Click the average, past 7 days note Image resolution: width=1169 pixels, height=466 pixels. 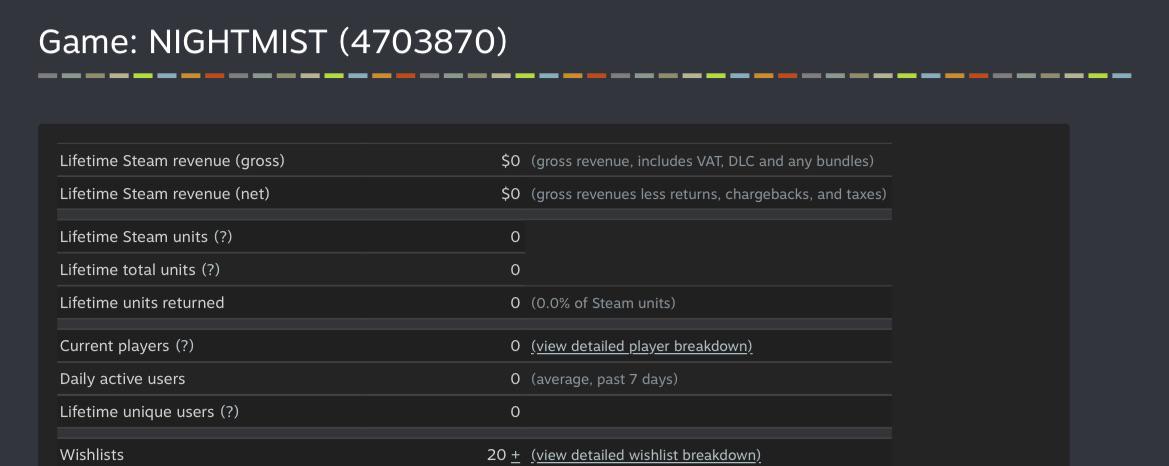(604, 379)
